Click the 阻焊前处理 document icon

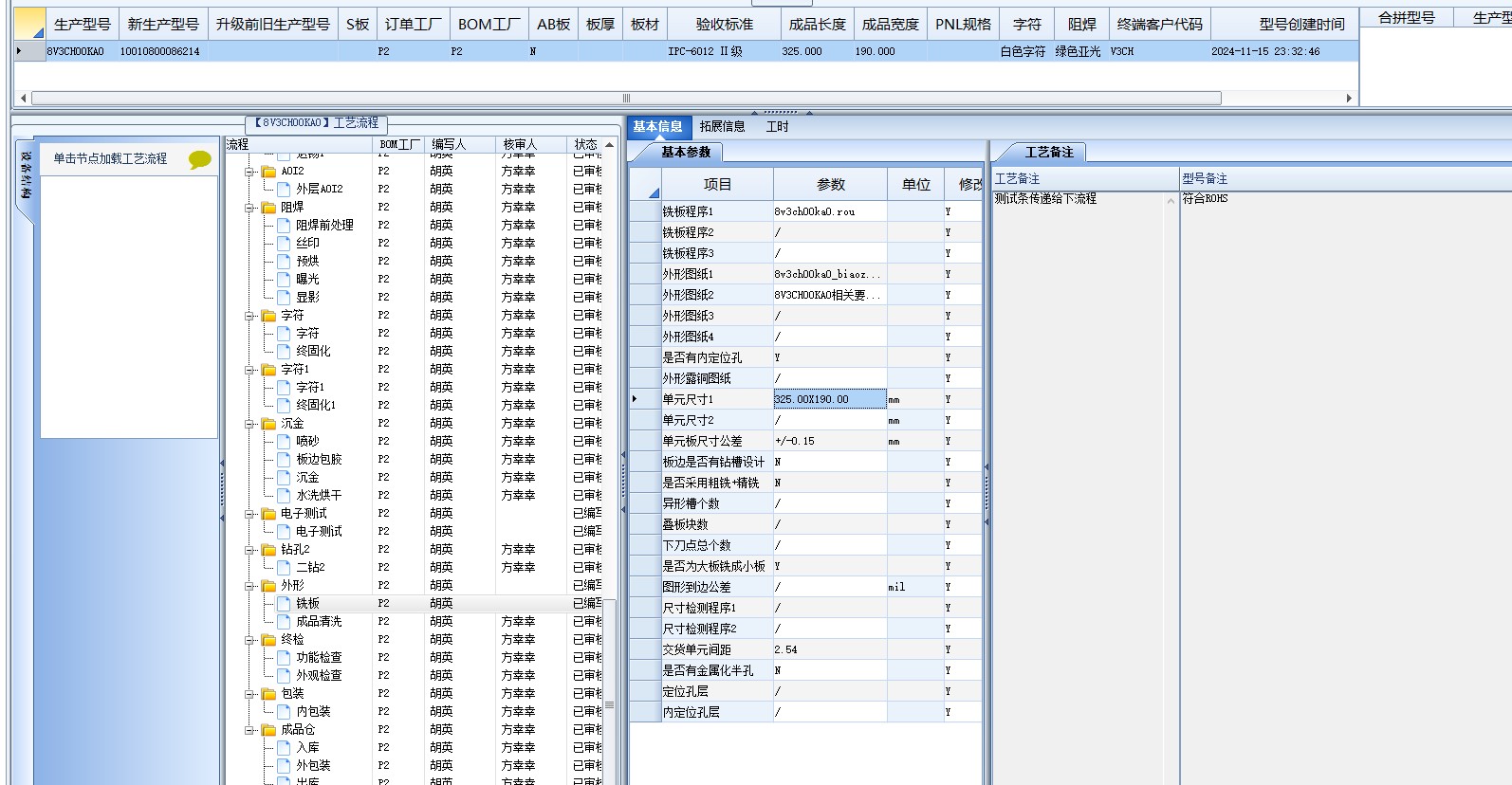[284, 226]
